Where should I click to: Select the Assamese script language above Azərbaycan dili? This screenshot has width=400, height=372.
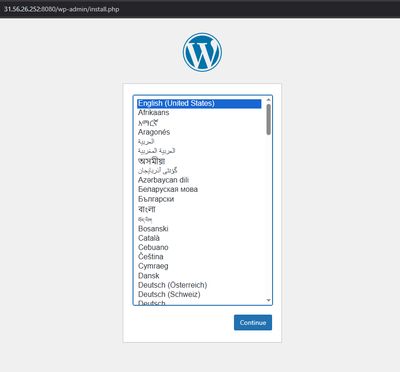[x=199, y=161]
